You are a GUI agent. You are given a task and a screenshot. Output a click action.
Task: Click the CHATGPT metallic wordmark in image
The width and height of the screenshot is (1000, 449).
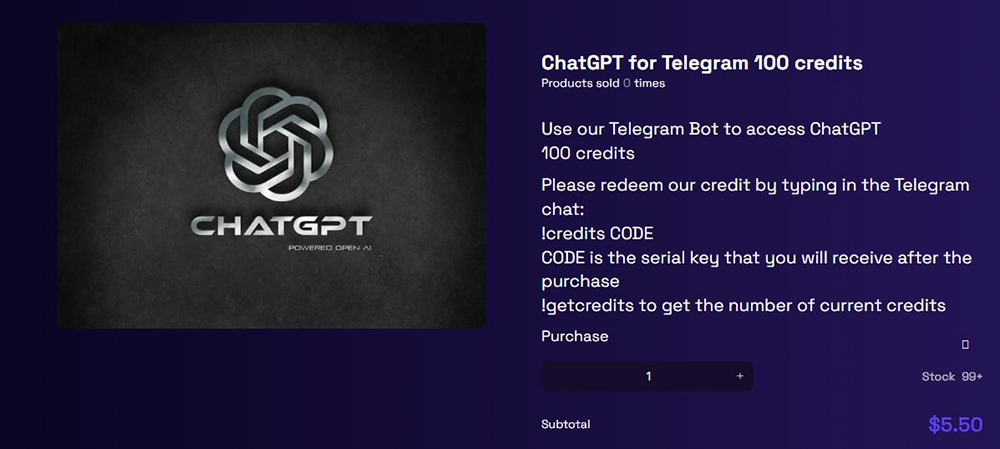tap(281, 226)
